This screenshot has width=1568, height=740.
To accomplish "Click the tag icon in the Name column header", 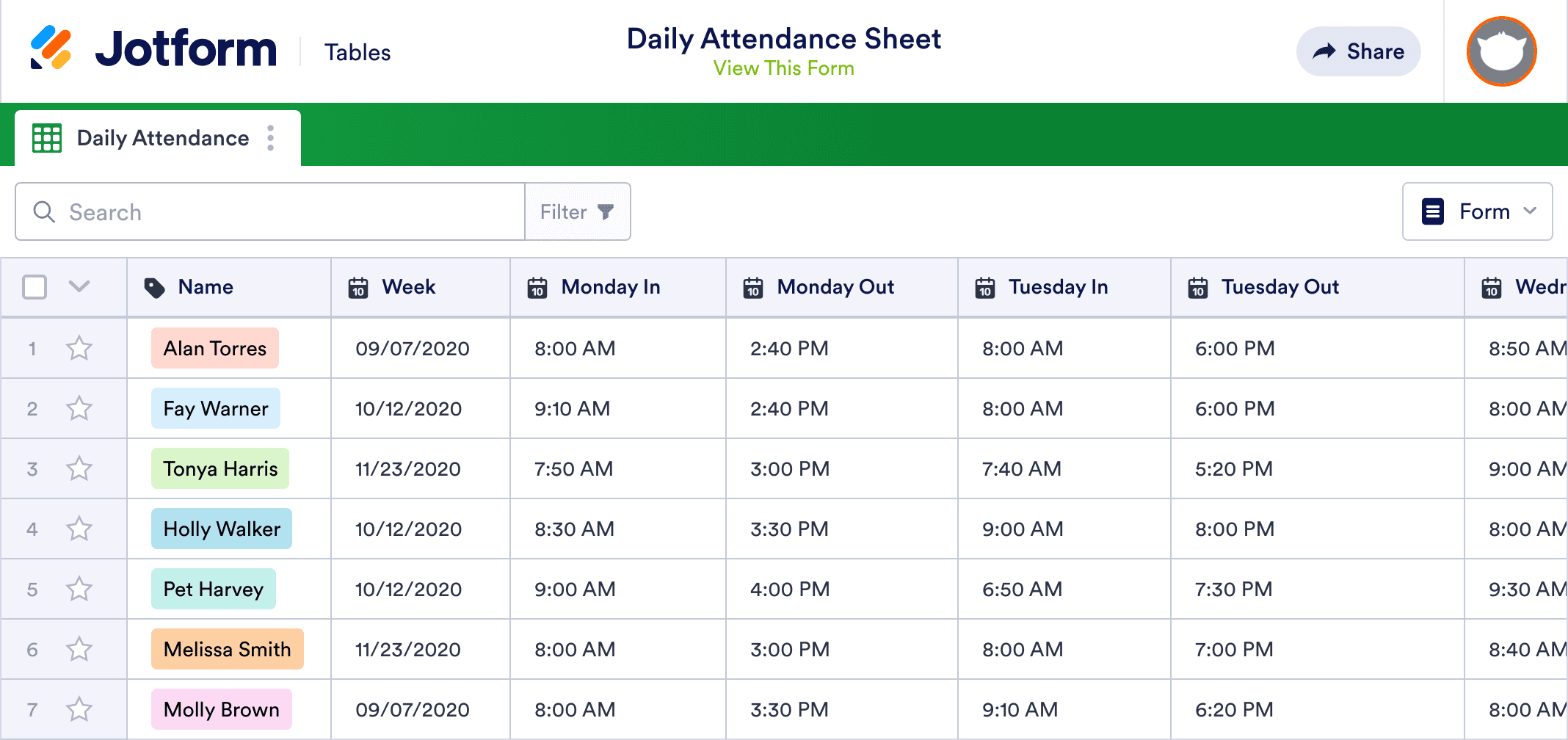I will (156, 287).
